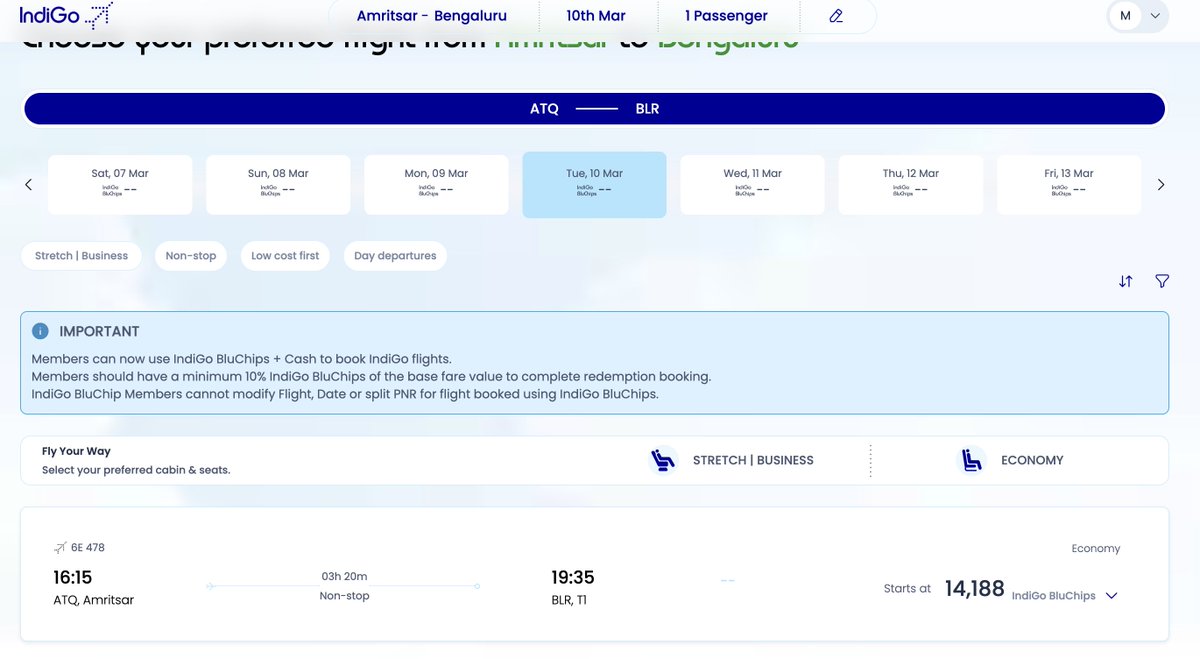Select Thu, 12 Mar date card
Image resolution: width=1200 pixels, height=659 pixels.
tap(911, 184)
